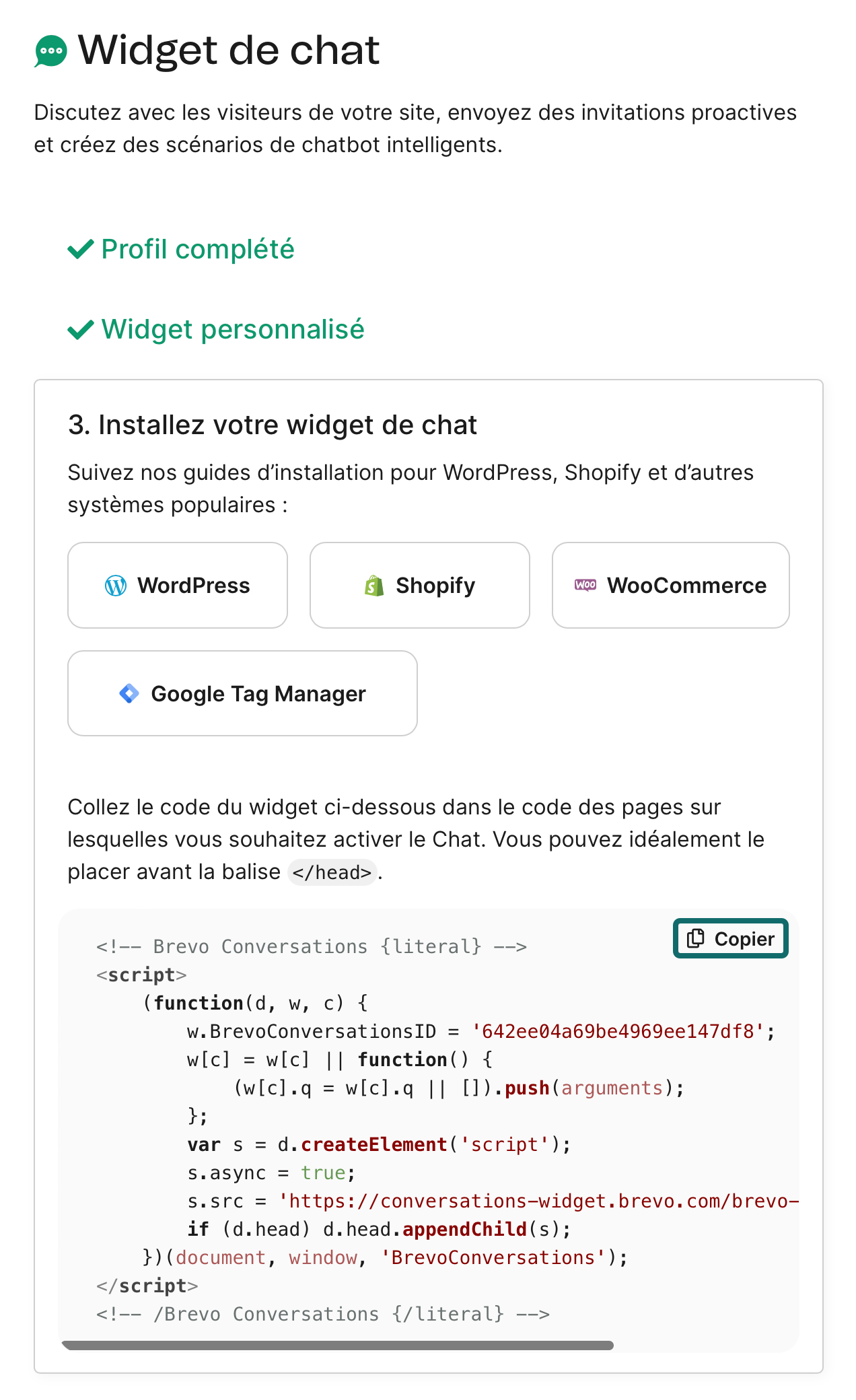The height and width of the screenshot is (1400, 856).
Task: Open the Shopify installation guide
Action: pyautogui.click(x=420, y=586)
